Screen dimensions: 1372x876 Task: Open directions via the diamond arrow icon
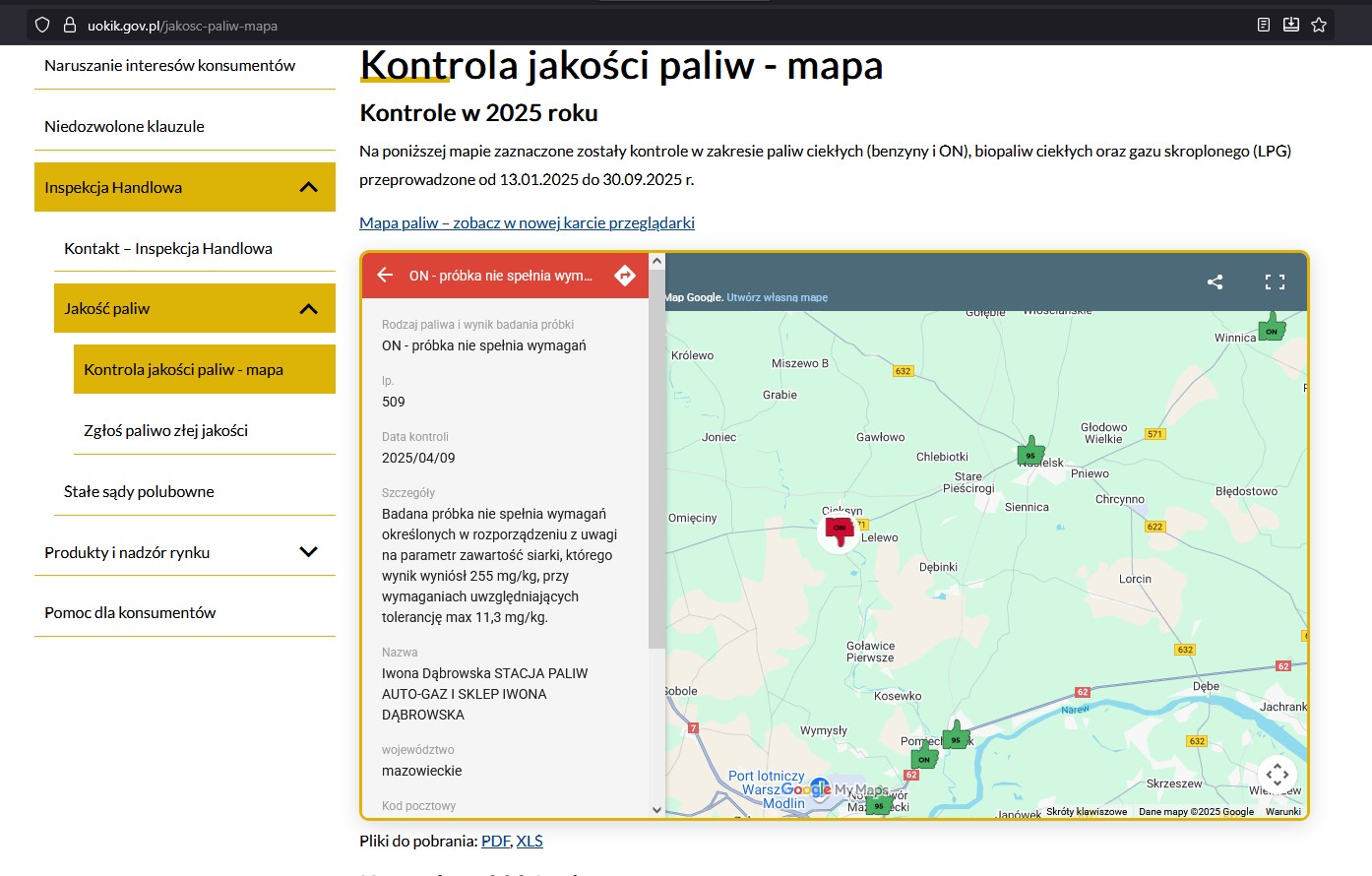pyautogui.click(x=624, y=276)
